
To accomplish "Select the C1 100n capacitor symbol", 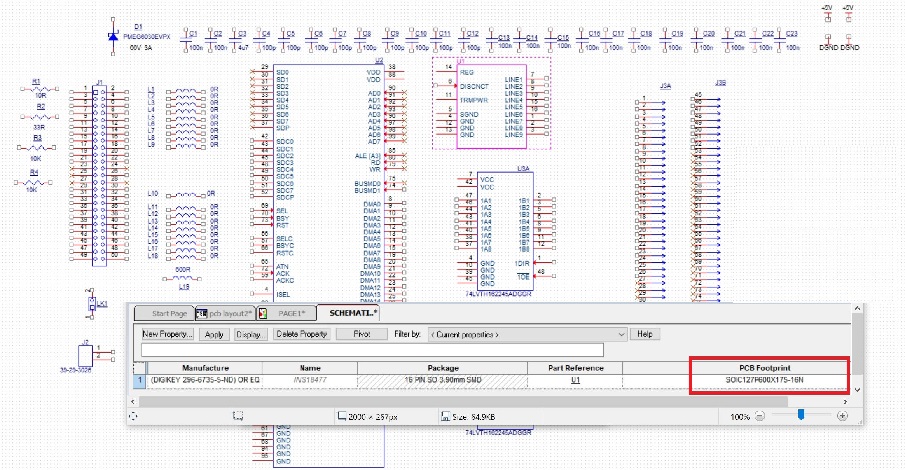I will tap(186, 39).
